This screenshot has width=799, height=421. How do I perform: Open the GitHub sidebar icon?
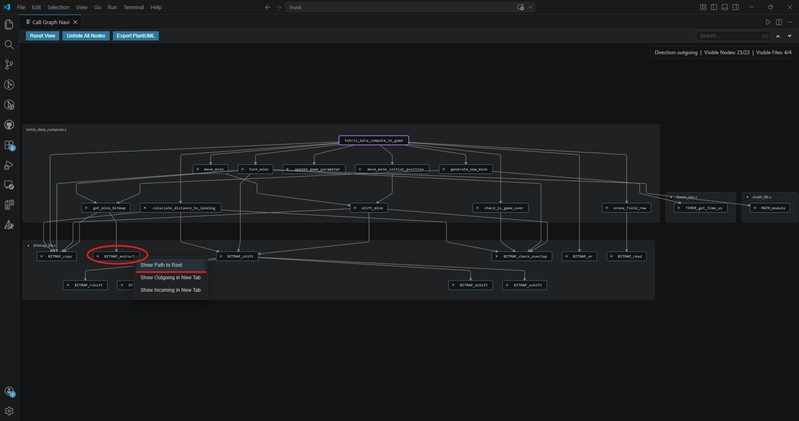9,125
